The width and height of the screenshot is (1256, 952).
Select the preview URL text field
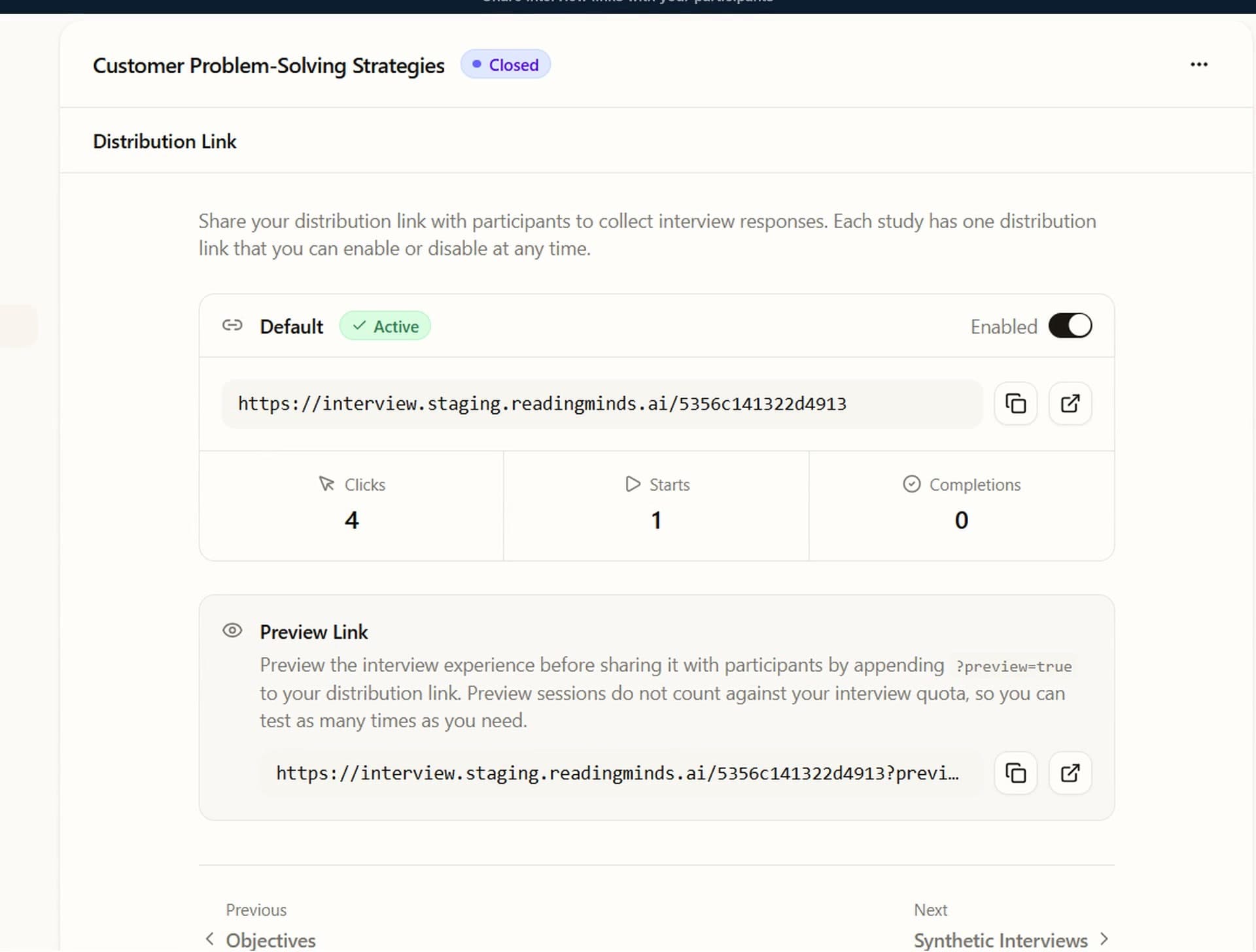pos(617,773)
